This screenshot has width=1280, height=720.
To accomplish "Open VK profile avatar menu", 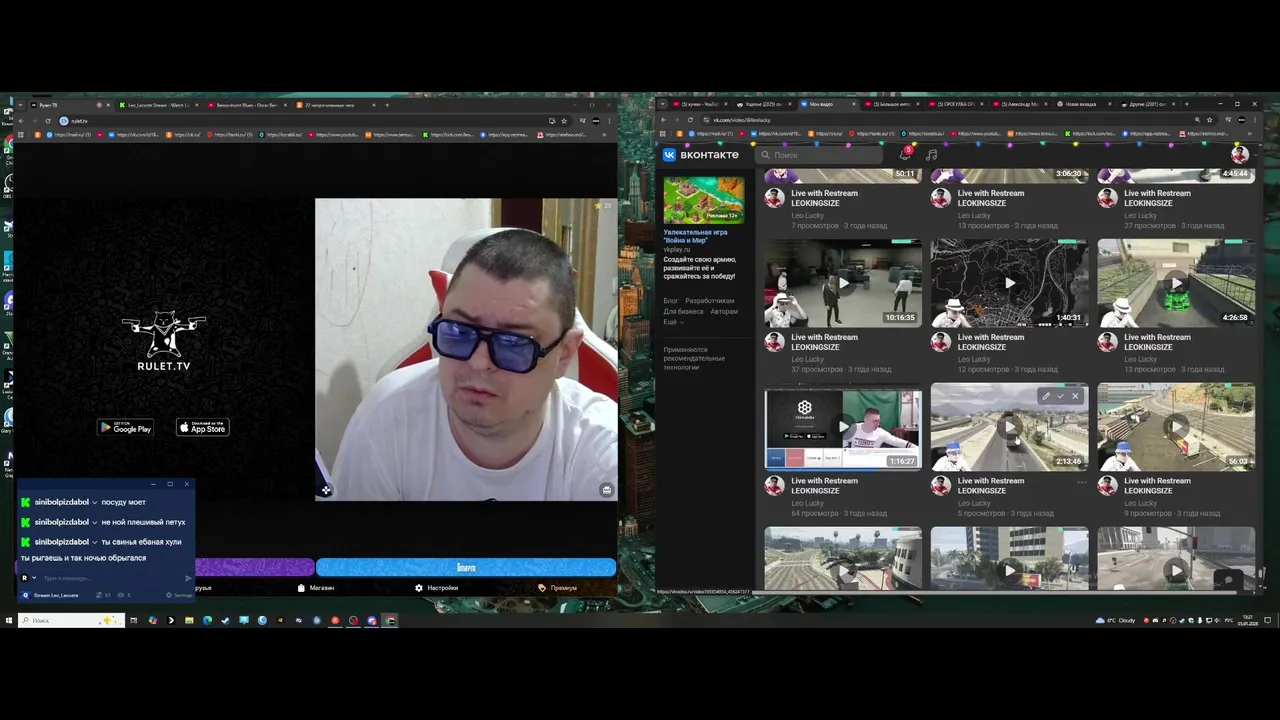I will click(x=1239, y=154).
